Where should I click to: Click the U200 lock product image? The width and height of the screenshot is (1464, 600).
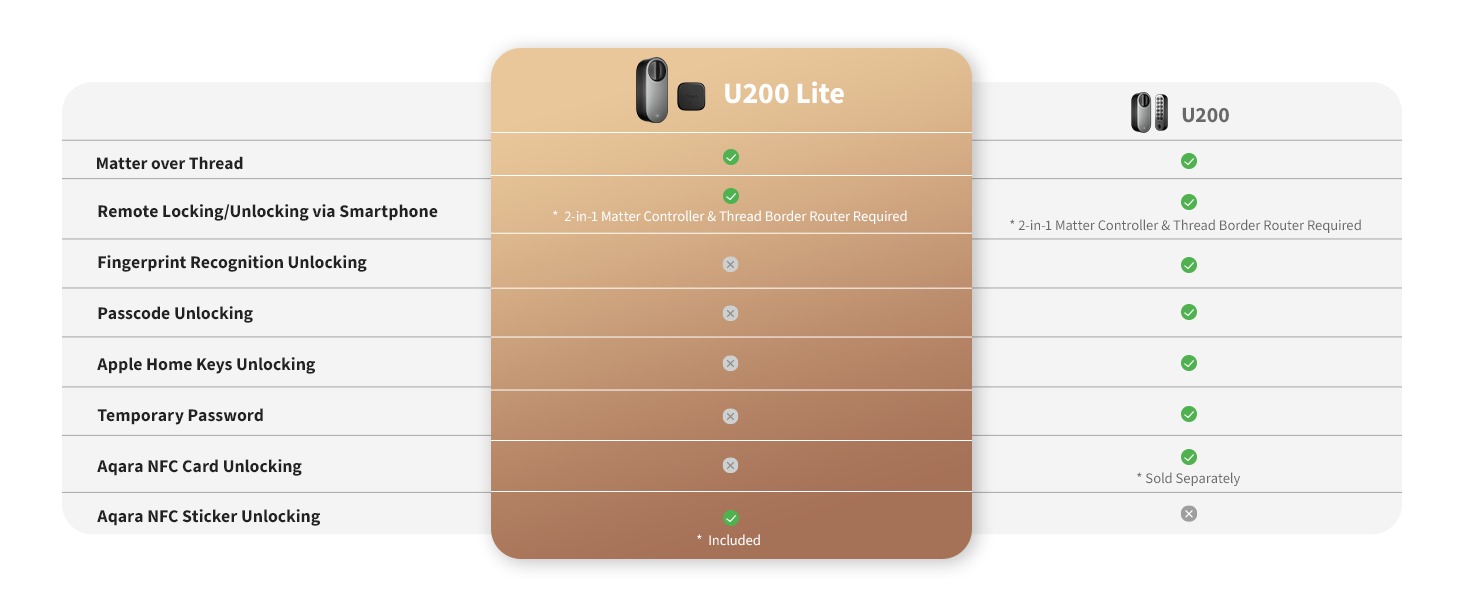point(1149,113)
